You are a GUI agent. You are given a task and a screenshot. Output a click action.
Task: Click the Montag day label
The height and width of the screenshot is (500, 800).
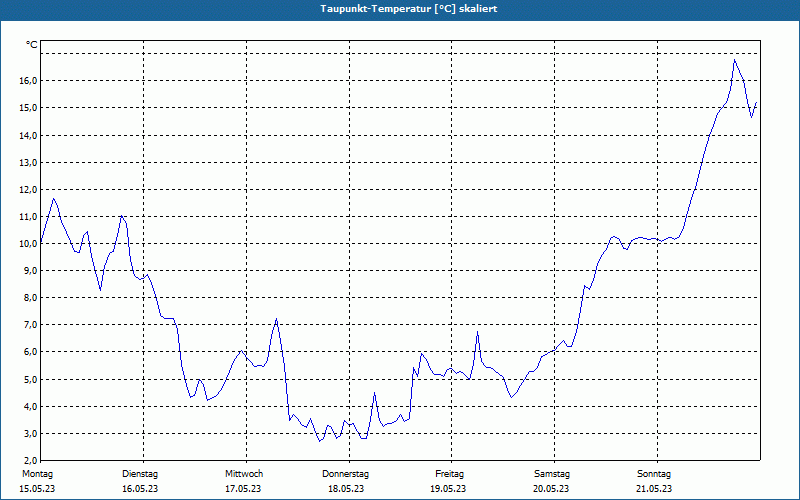37,474
